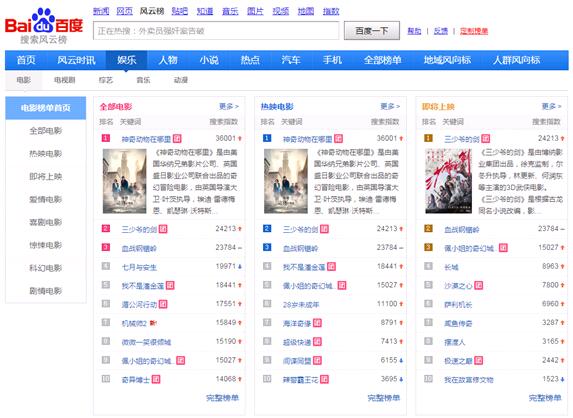
Task: Click the 百度一下 search button
Action: coord(372,31)
